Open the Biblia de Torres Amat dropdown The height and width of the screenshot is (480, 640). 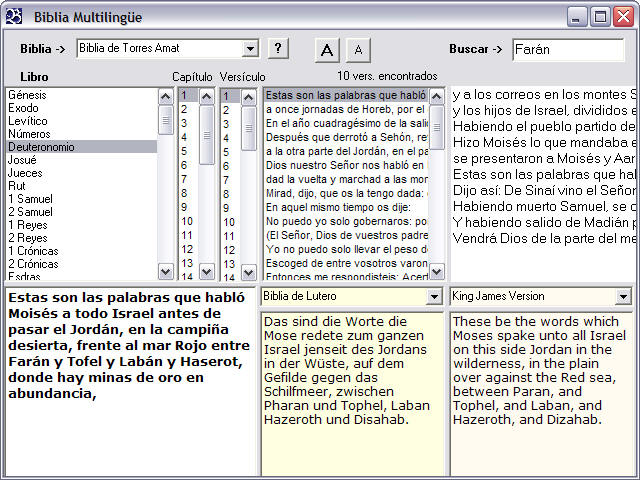click(x=250, y=49)
